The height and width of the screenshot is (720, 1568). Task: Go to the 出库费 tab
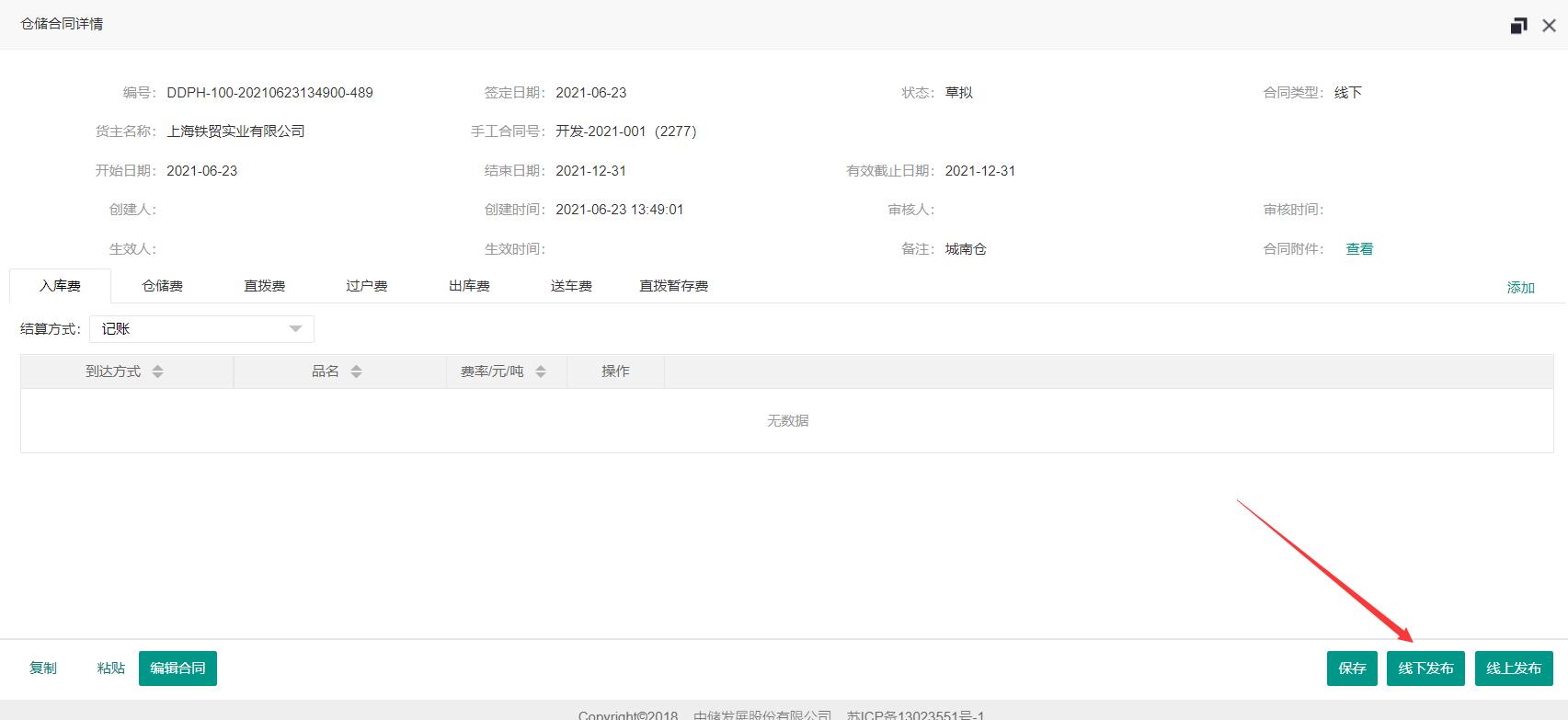(469, 286)
